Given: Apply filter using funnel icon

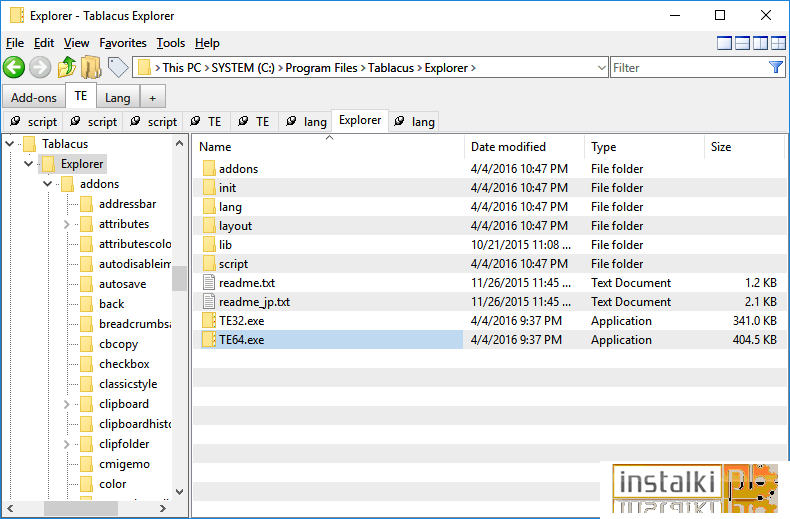Looking at the screenshot, I should (776, 67).
